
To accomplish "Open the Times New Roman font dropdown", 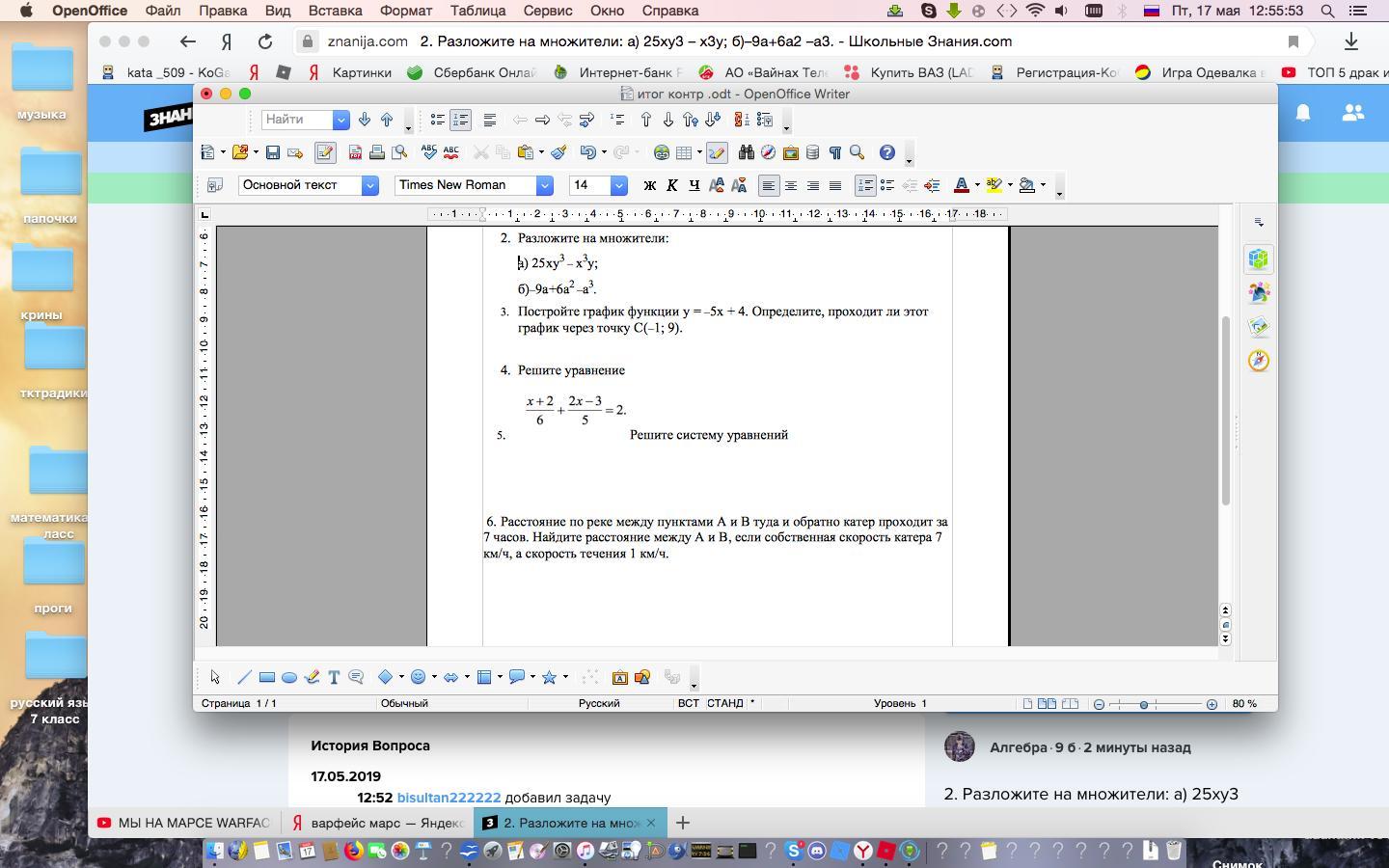I will coord(544,185).
